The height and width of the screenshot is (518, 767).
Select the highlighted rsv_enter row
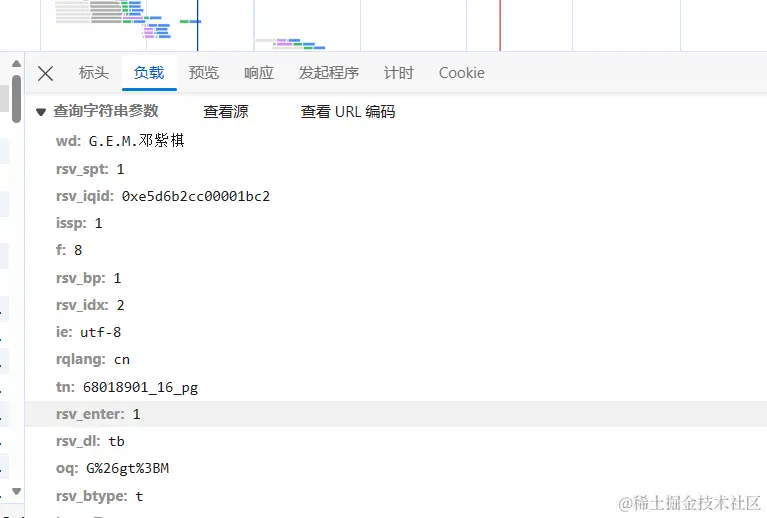pos(396,414)
